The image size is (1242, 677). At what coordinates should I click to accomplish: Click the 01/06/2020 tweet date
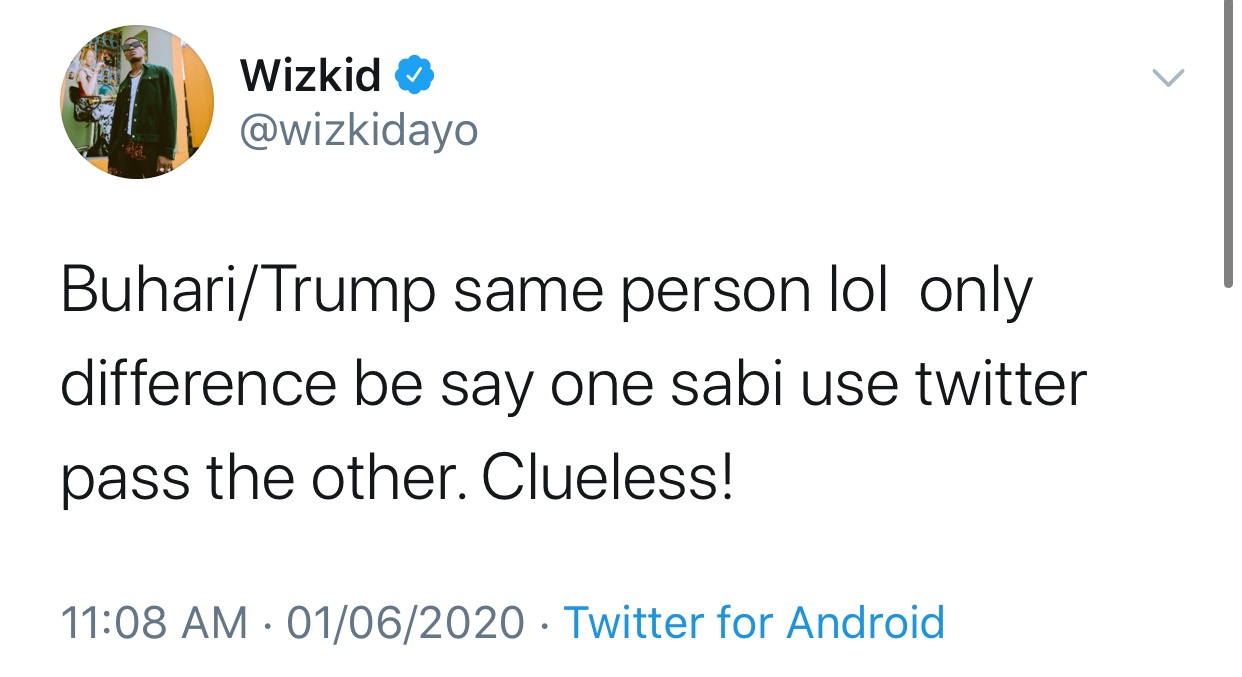click(x=405, y=622)
